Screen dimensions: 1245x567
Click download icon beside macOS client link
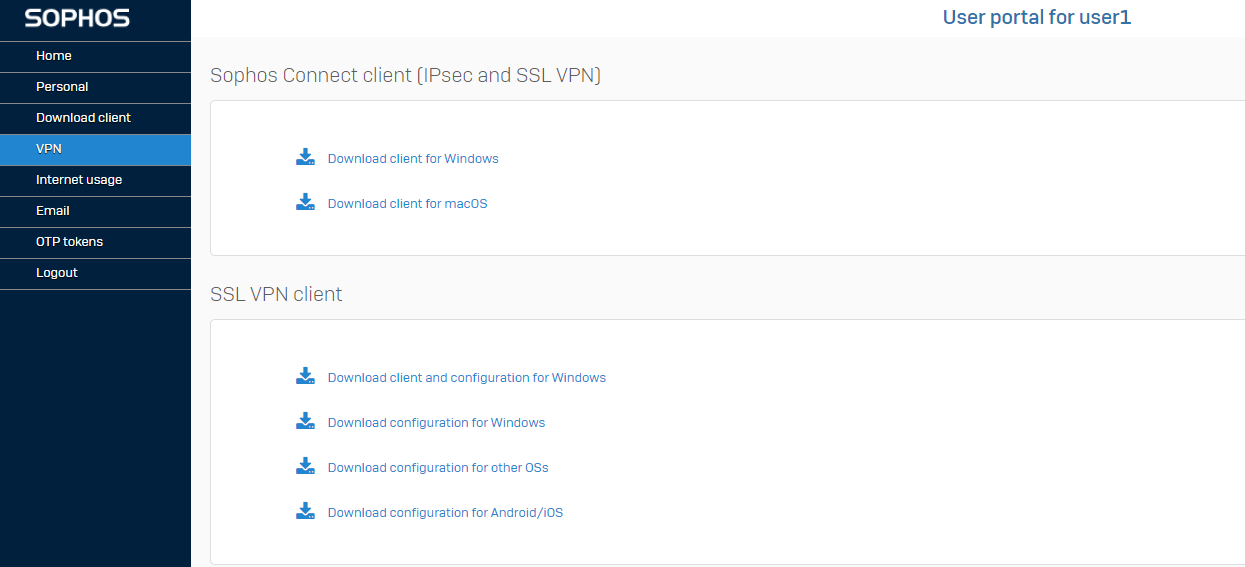(306, 202)
